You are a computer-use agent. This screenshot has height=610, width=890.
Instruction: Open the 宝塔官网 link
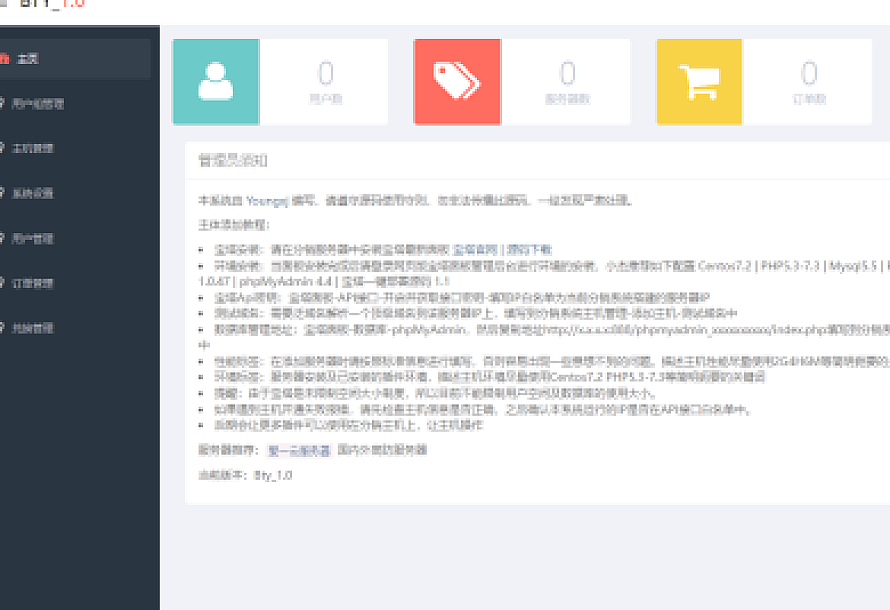pos(475,248)
